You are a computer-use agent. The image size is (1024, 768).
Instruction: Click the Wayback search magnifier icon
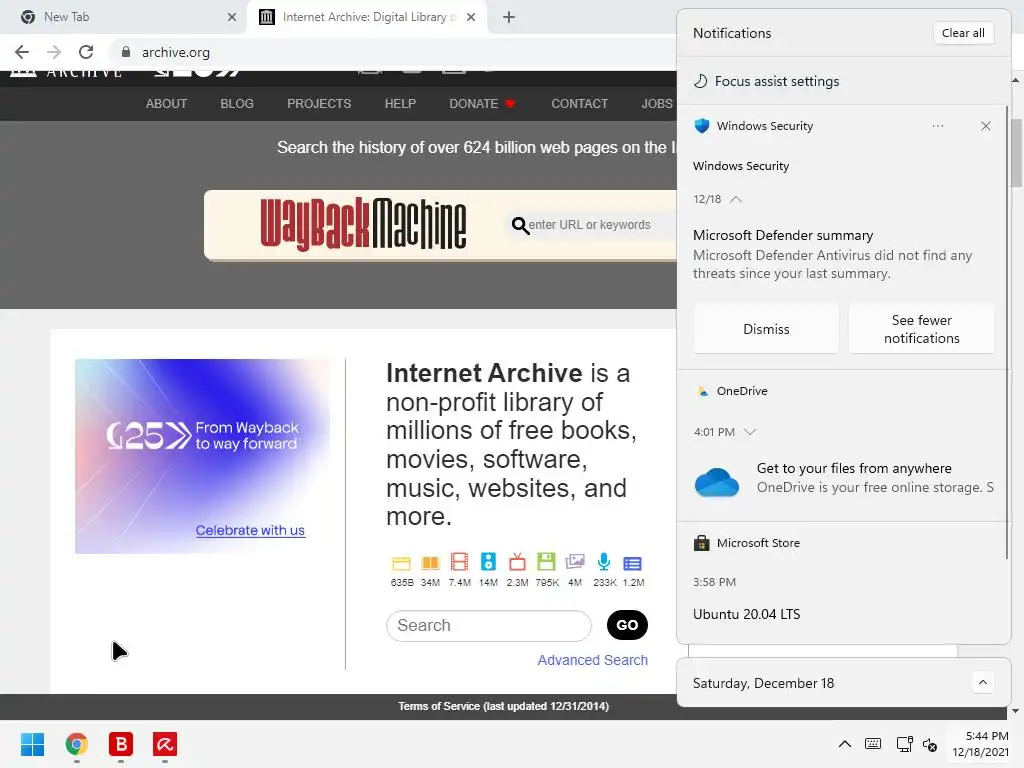point(520,225)
